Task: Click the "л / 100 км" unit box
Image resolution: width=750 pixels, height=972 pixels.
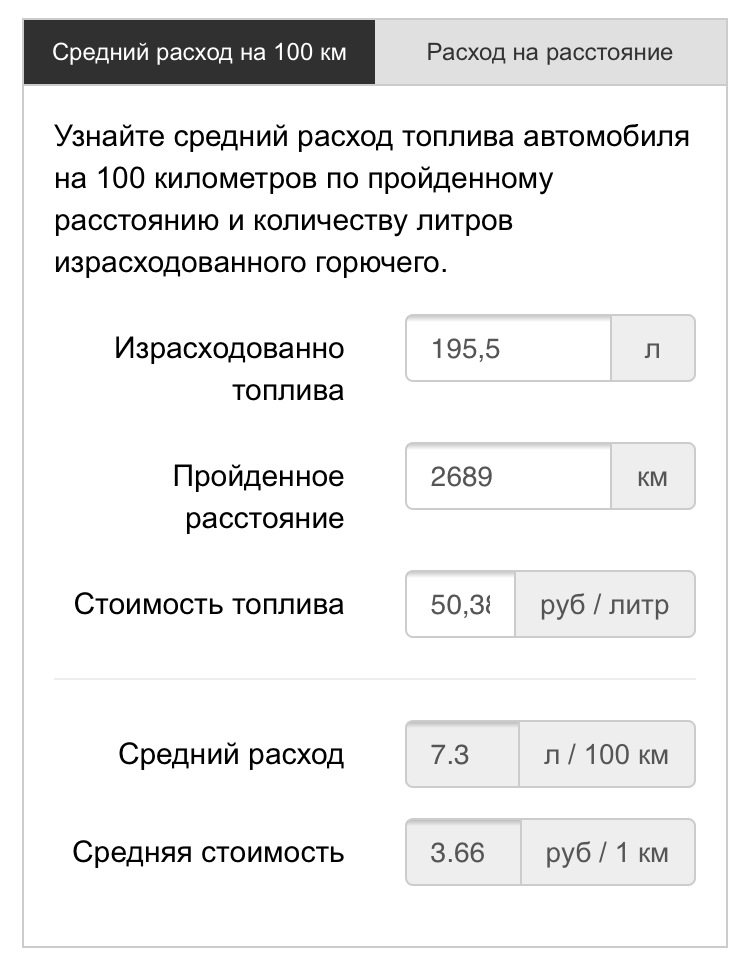Action: [606, 754]
